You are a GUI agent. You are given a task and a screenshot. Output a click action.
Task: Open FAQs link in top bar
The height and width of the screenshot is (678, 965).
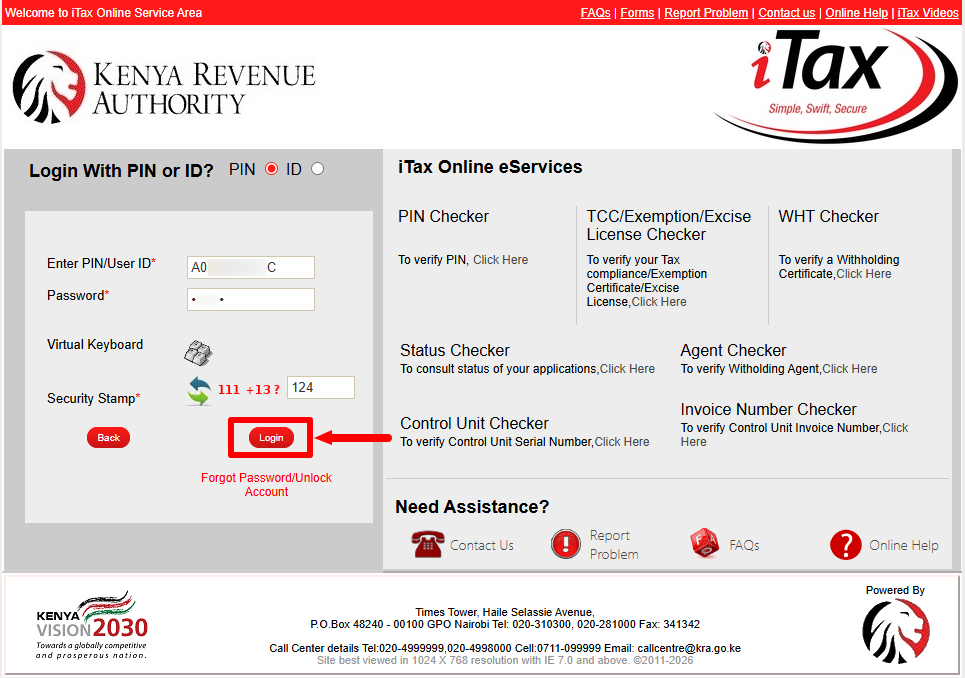point(595,13)
